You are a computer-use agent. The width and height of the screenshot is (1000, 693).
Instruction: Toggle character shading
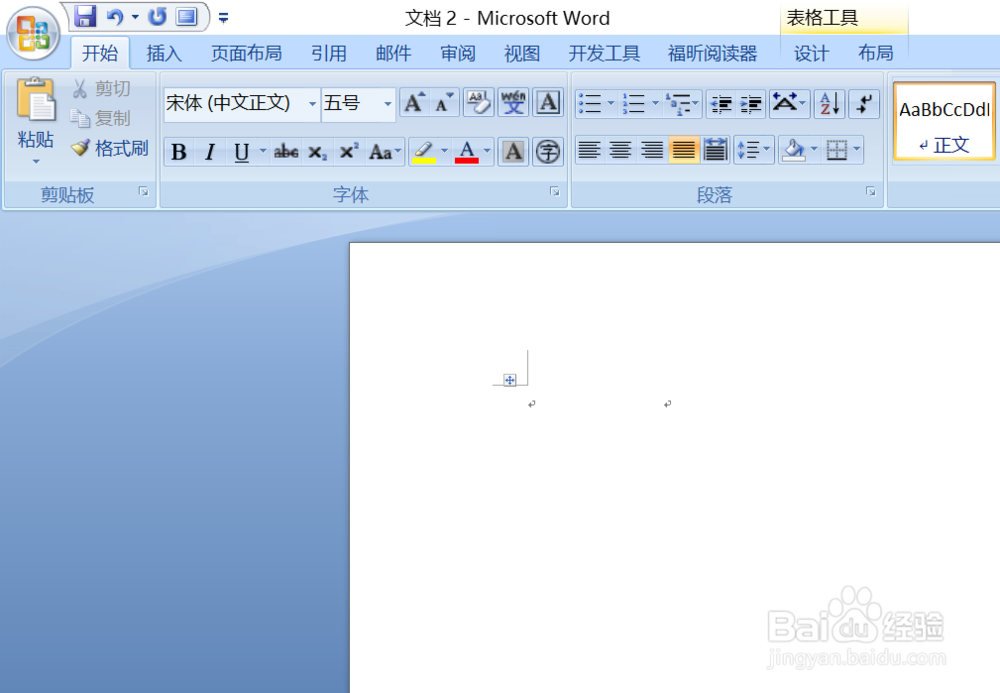(513, 152)
